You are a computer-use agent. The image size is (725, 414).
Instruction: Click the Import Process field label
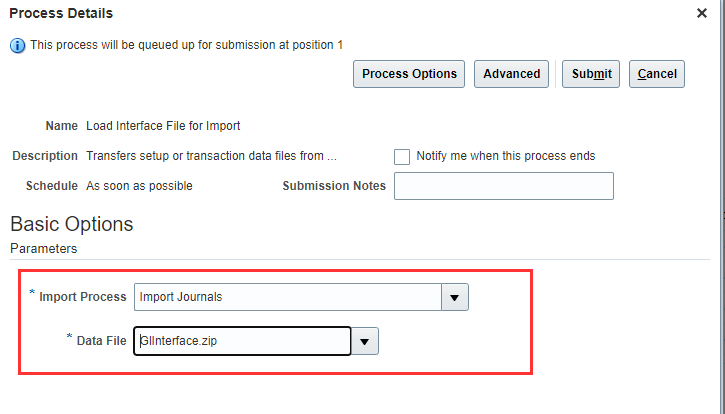[82, 297]
